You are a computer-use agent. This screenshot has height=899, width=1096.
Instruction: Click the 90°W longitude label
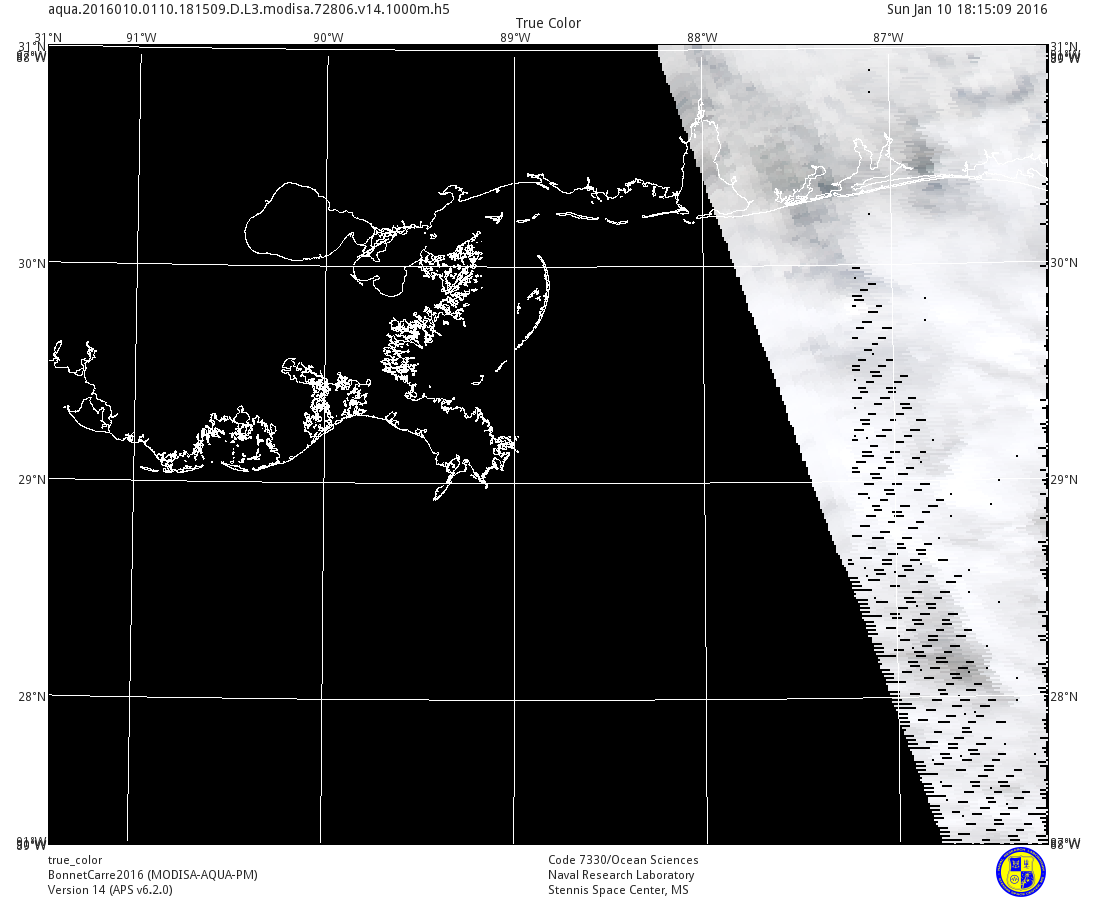328,38
